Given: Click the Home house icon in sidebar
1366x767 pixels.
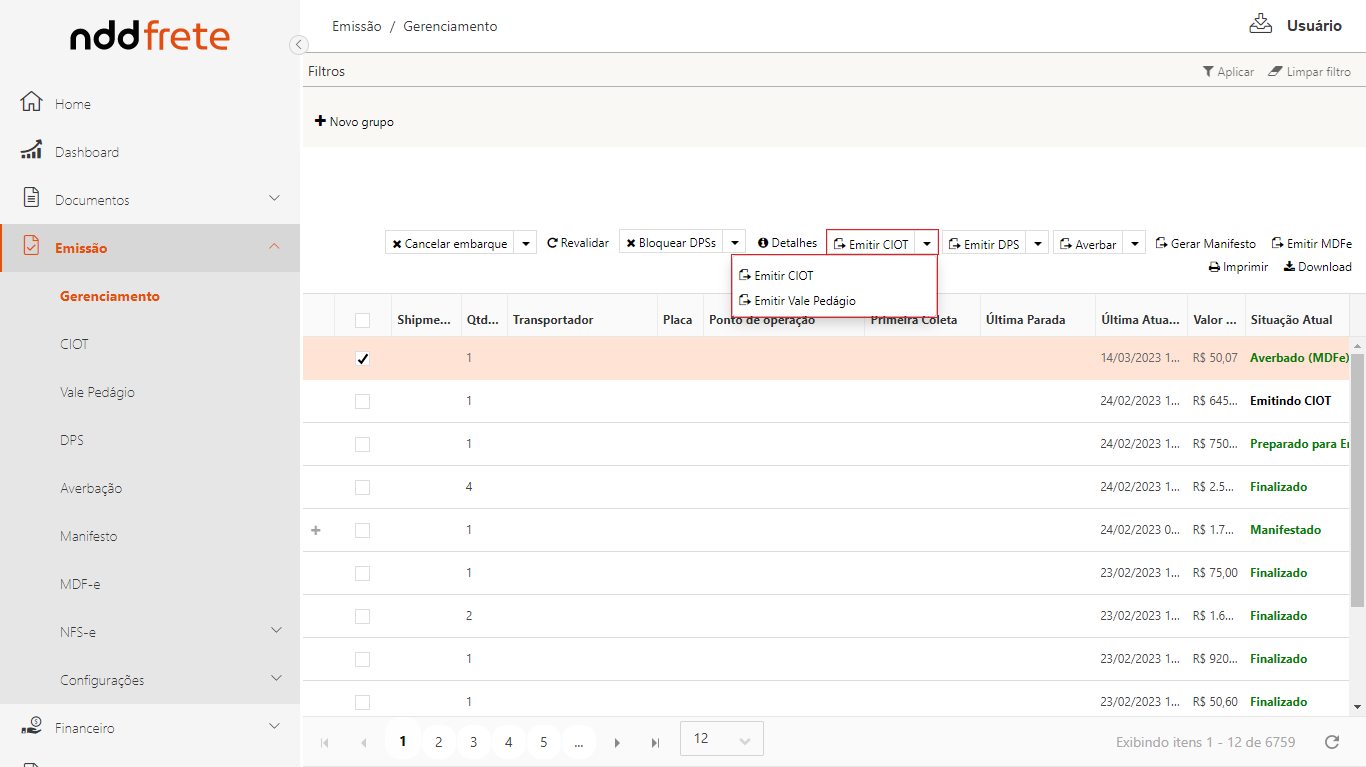Looking at the screenshot, I should pyautogui.click(x=32, y=103).
